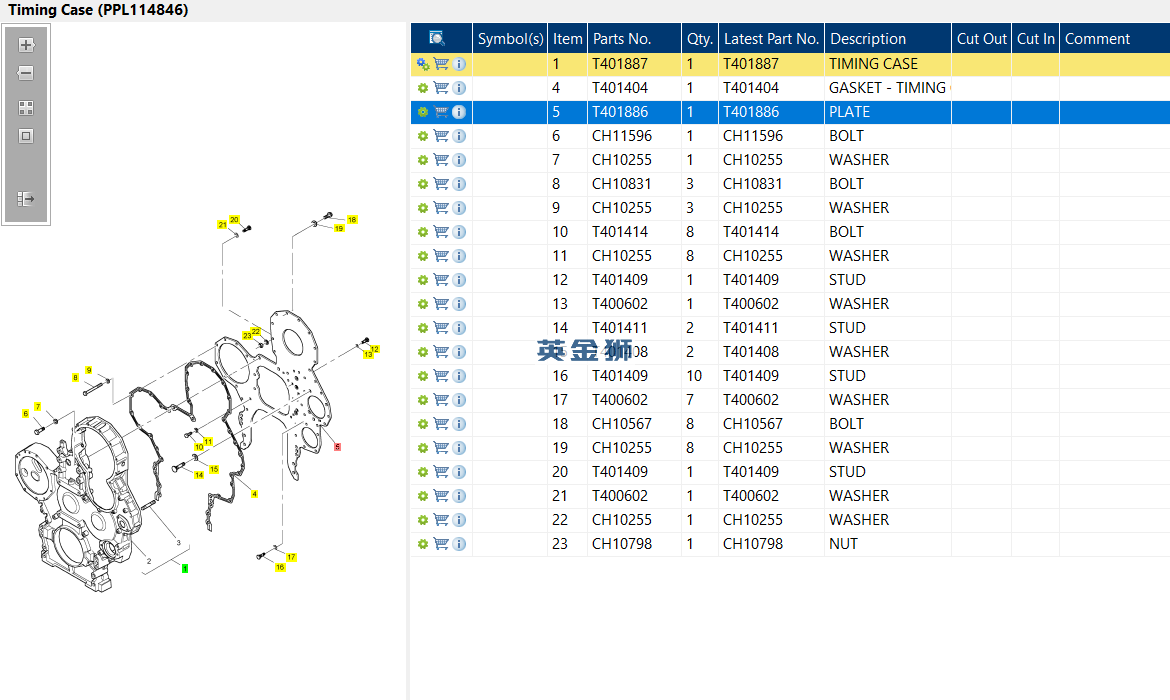Image resolution: width=1170 pixels, height=700 pixels.
Task: Add GASKET T401404 to cart
Action: (x=441, y=88)
